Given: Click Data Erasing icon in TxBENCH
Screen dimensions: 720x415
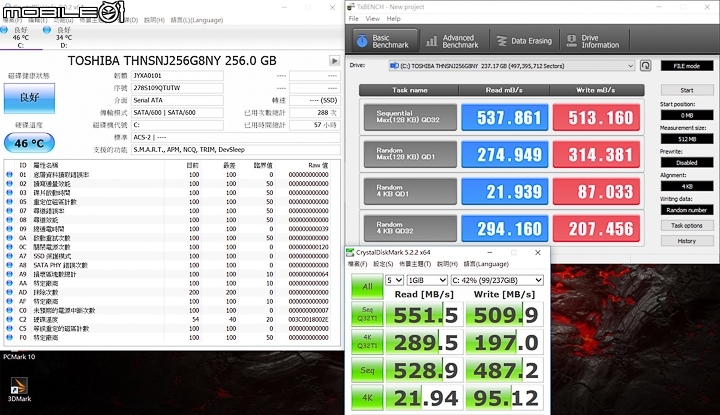Looking at the screenshot, I should [x=501, y=41].
